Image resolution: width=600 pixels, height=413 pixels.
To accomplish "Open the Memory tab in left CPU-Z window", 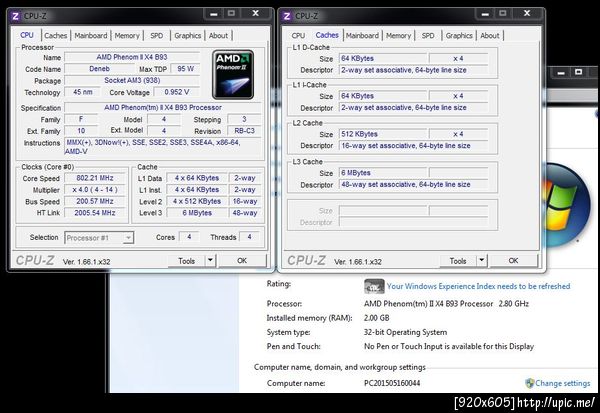I will click(127, 36).
